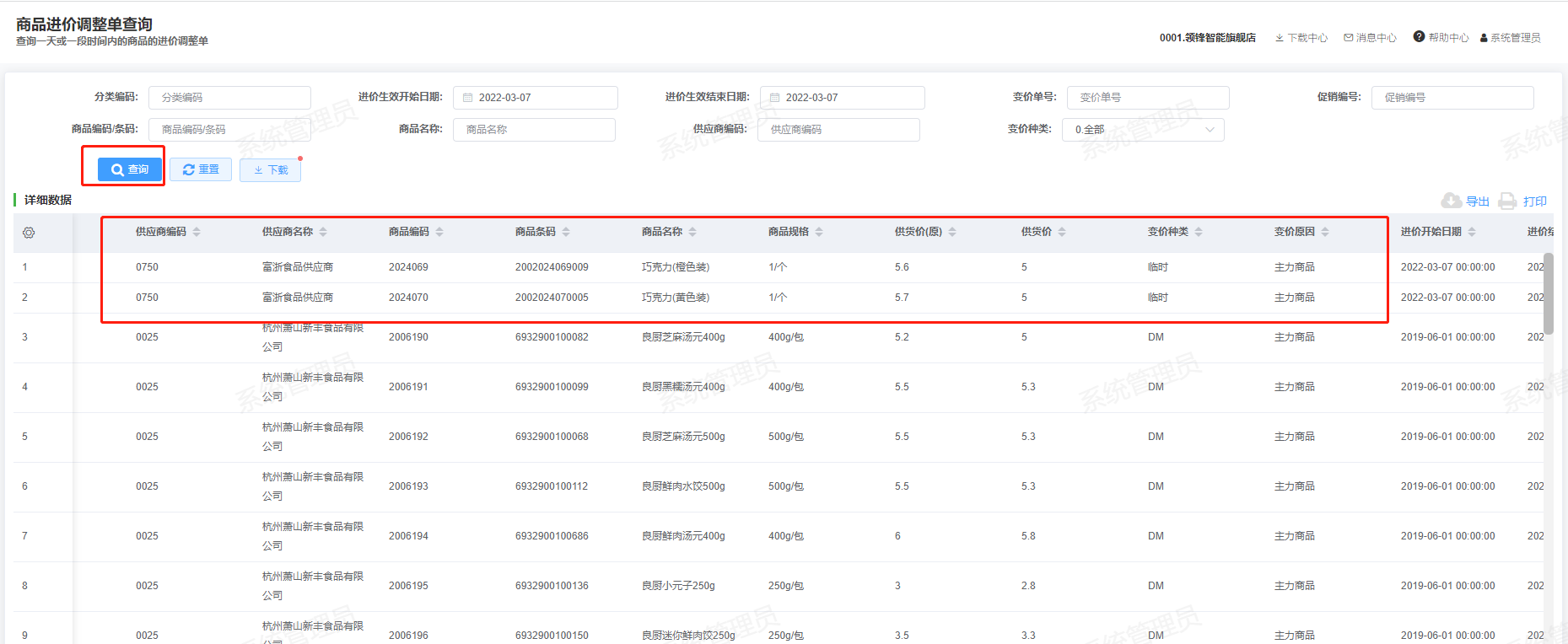Image resolution: width=1568 pixels, height=644 pixels.
Task: Sort by 变价原因 column arrows
Action: [x=1325, y=232]
